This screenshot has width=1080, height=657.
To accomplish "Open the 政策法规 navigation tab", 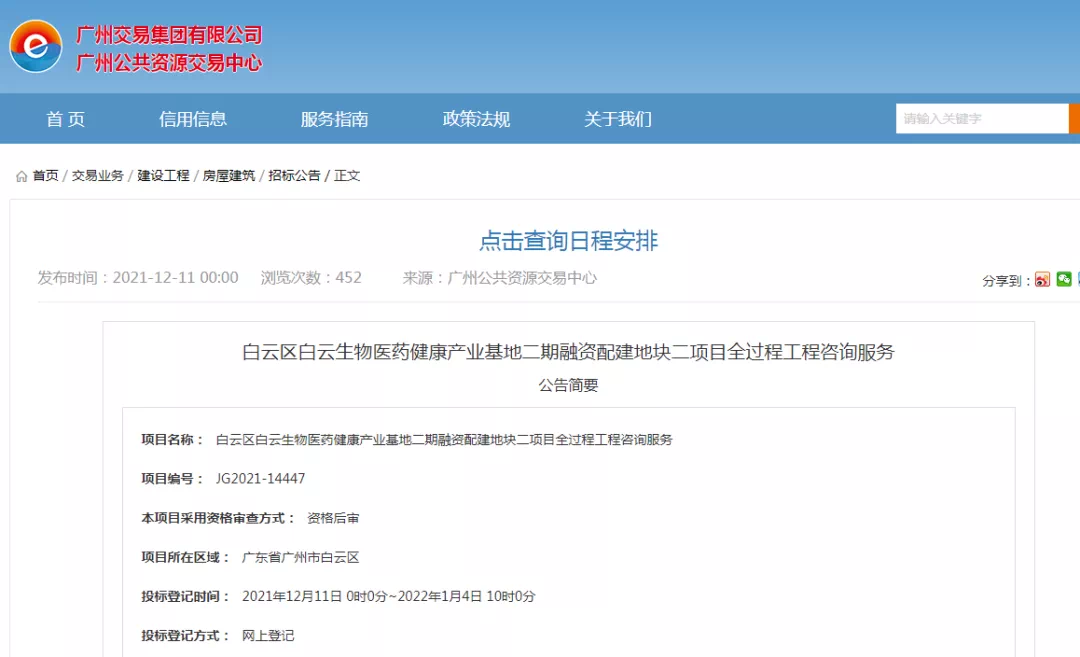I will tap(476, 119).
